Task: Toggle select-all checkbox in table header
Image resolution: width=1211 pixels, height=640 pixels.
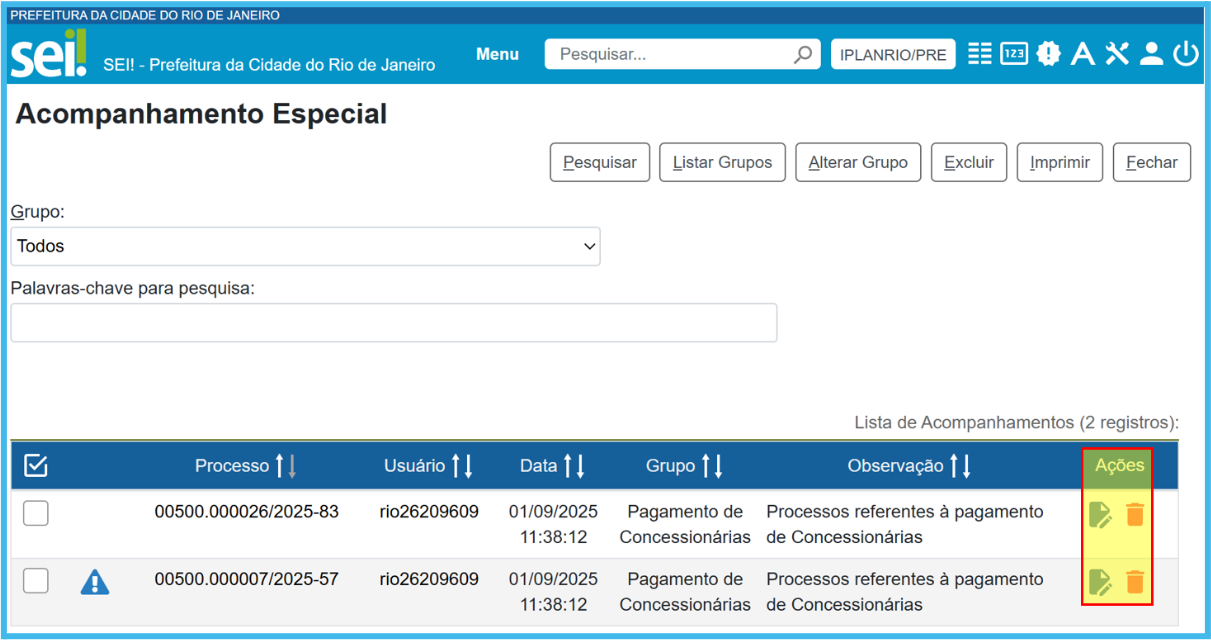Action: (x=36, y=465)
